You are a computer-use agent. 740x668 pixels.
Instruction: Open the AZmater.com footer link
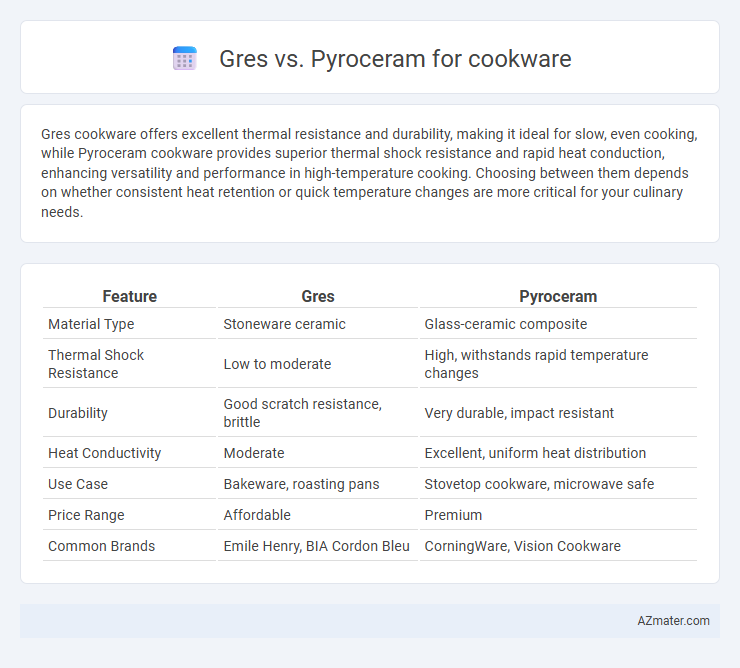coord(673,620)
